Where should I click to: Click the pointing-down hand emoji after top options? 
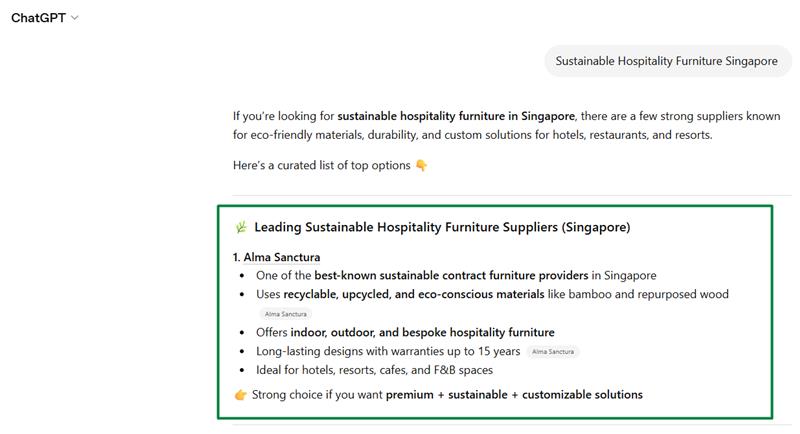click(x=421, y=166)
